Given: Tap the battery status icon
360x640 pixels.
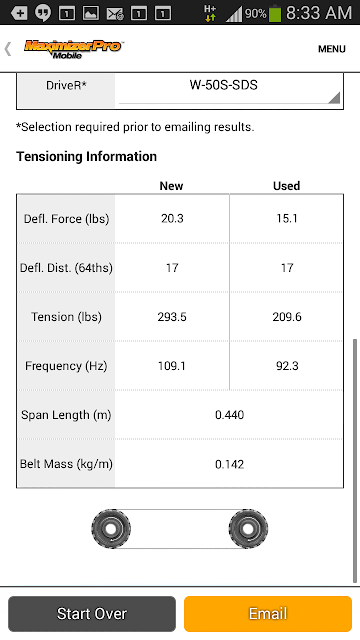Looking at the screenshot, I should (x=275, y=13).
